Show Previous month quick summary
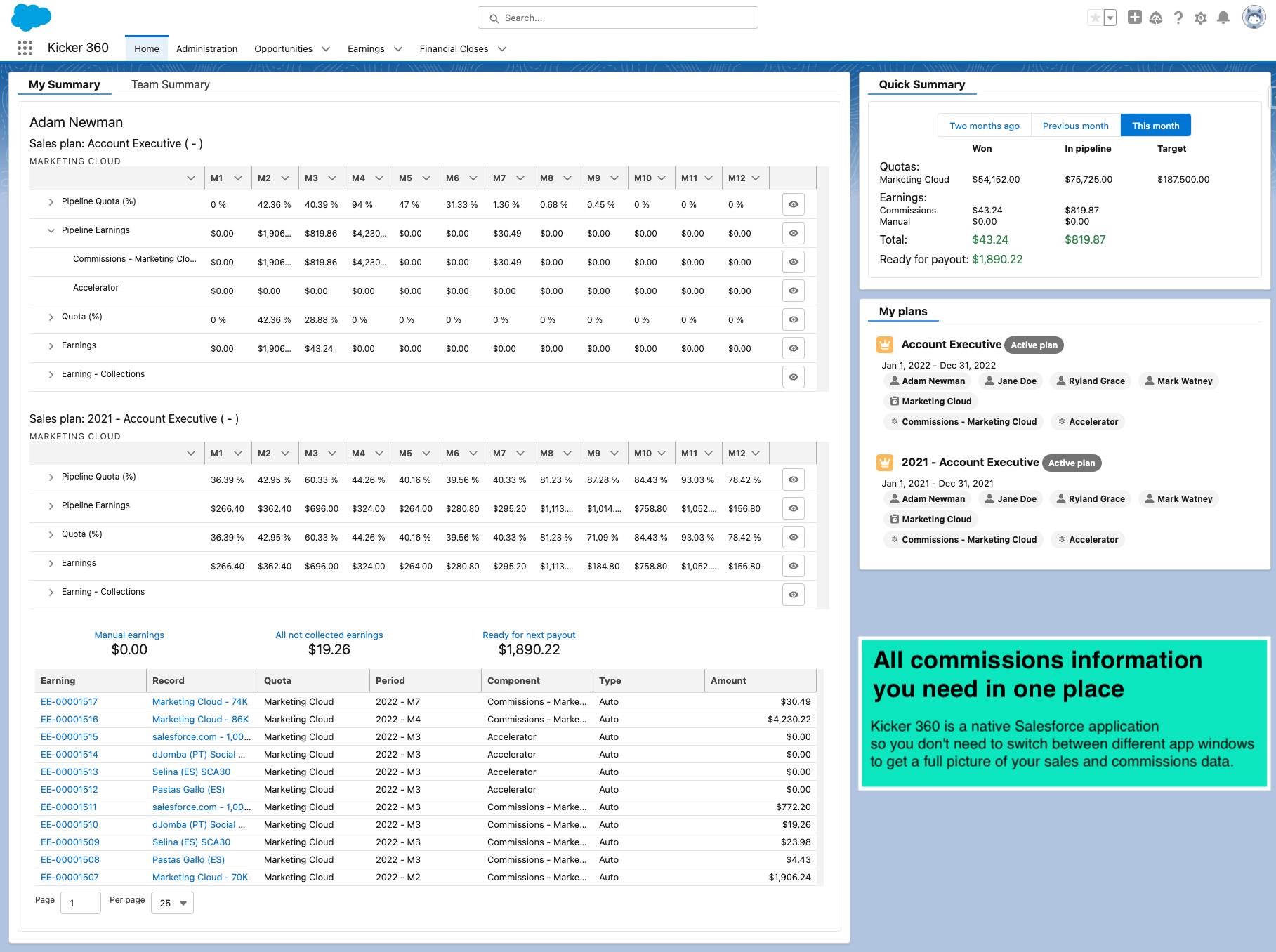1276x952 pixels. (1076, 126)
